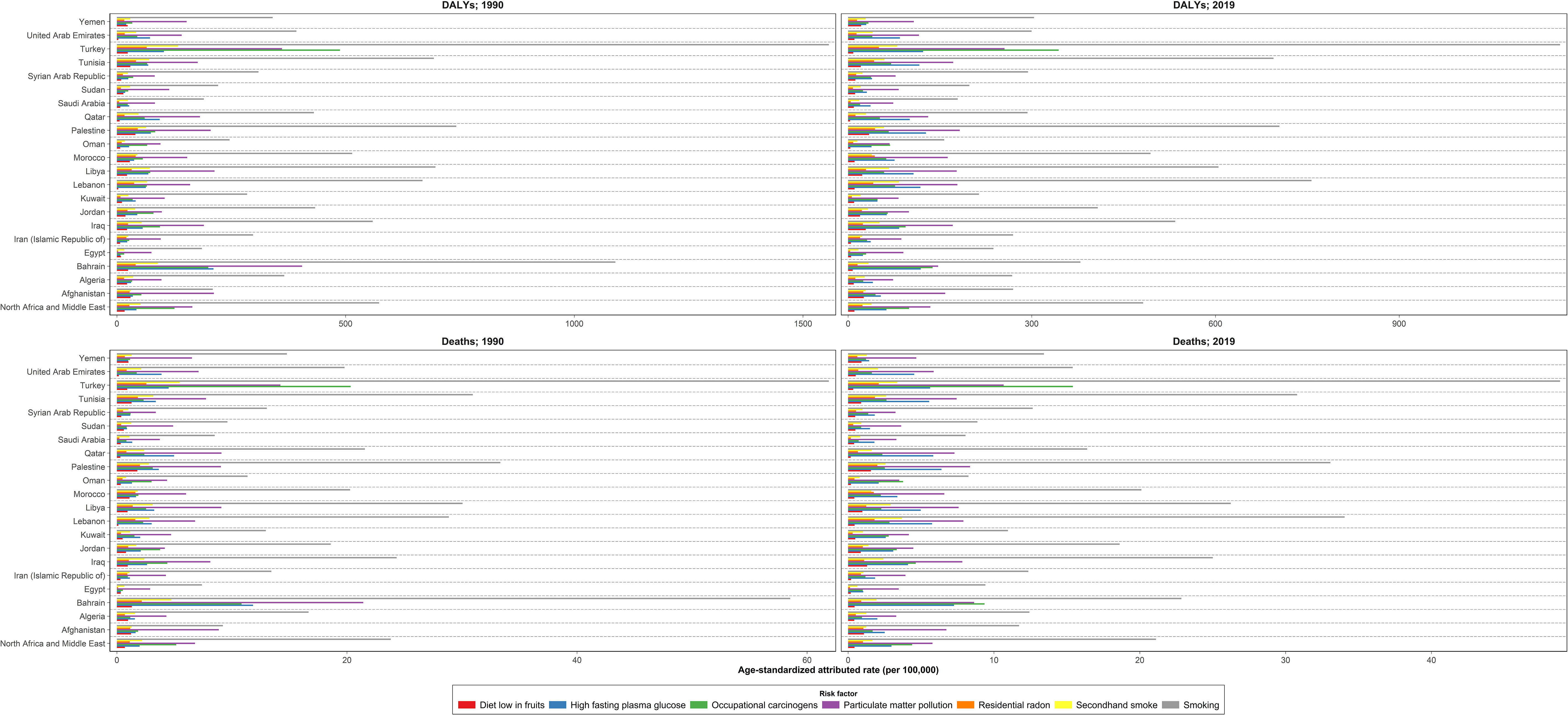Screen dimensions: 1568x715
Task: Click 'Palestine' label beside the DALYs 1990 chart
Action: 88,130
